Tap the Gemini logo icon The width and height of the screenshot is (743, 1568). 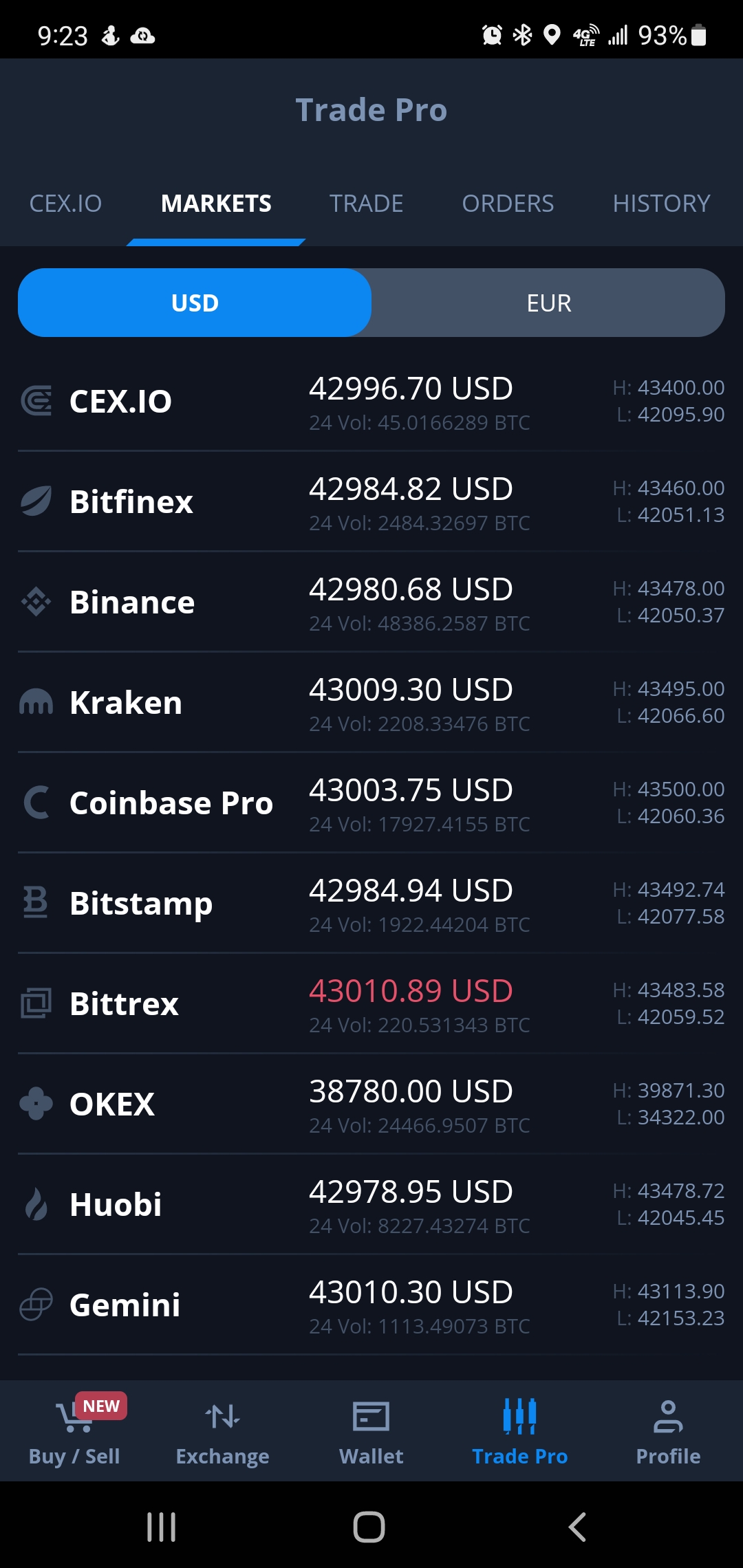[36, 1305]
